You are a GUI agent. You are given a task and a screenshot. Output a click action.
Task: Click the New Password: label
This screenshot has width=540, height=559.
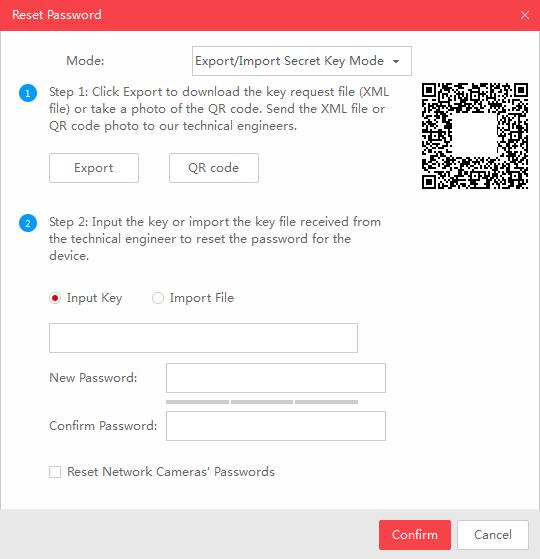pos(93,378)
